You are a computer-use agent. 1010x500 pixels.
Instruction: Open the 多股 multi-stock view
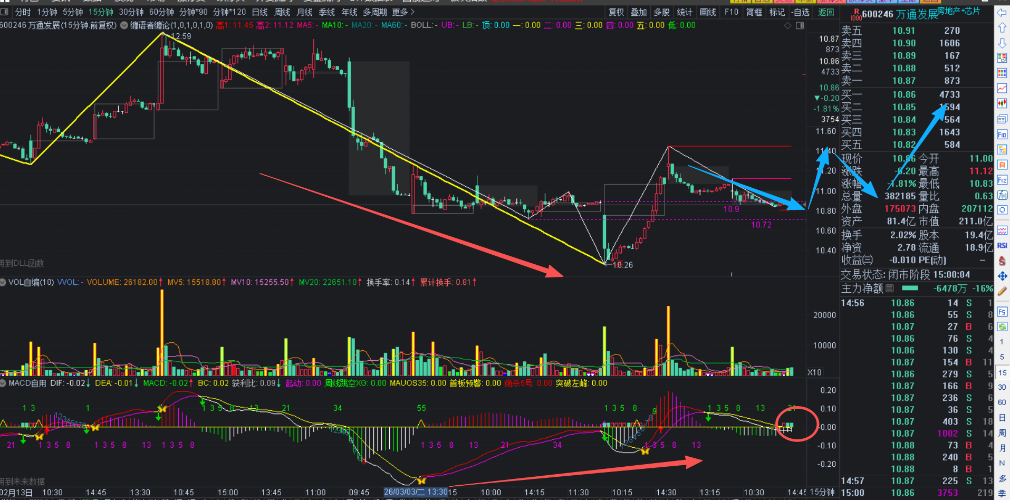[661, 12]
